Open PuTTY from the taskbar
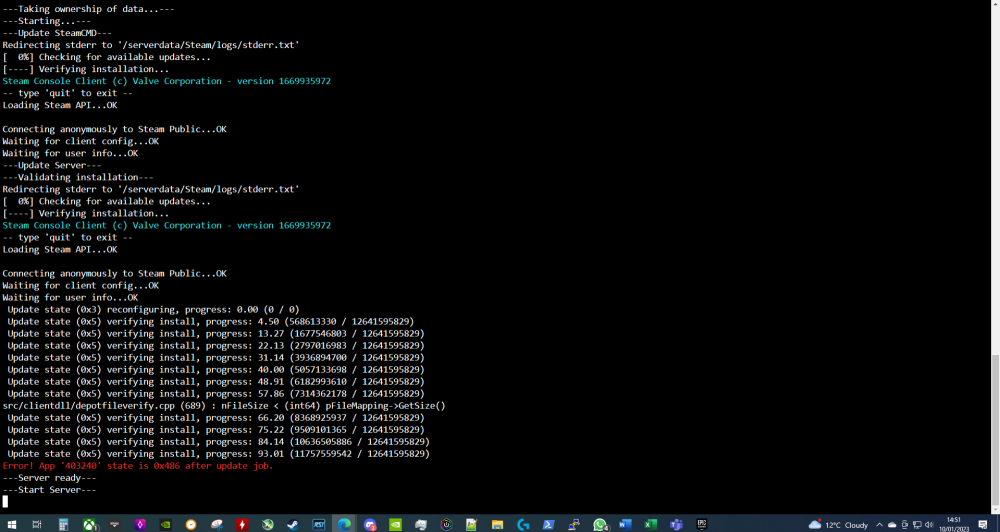The image size is (1000, 532). (x=574, y=524)
